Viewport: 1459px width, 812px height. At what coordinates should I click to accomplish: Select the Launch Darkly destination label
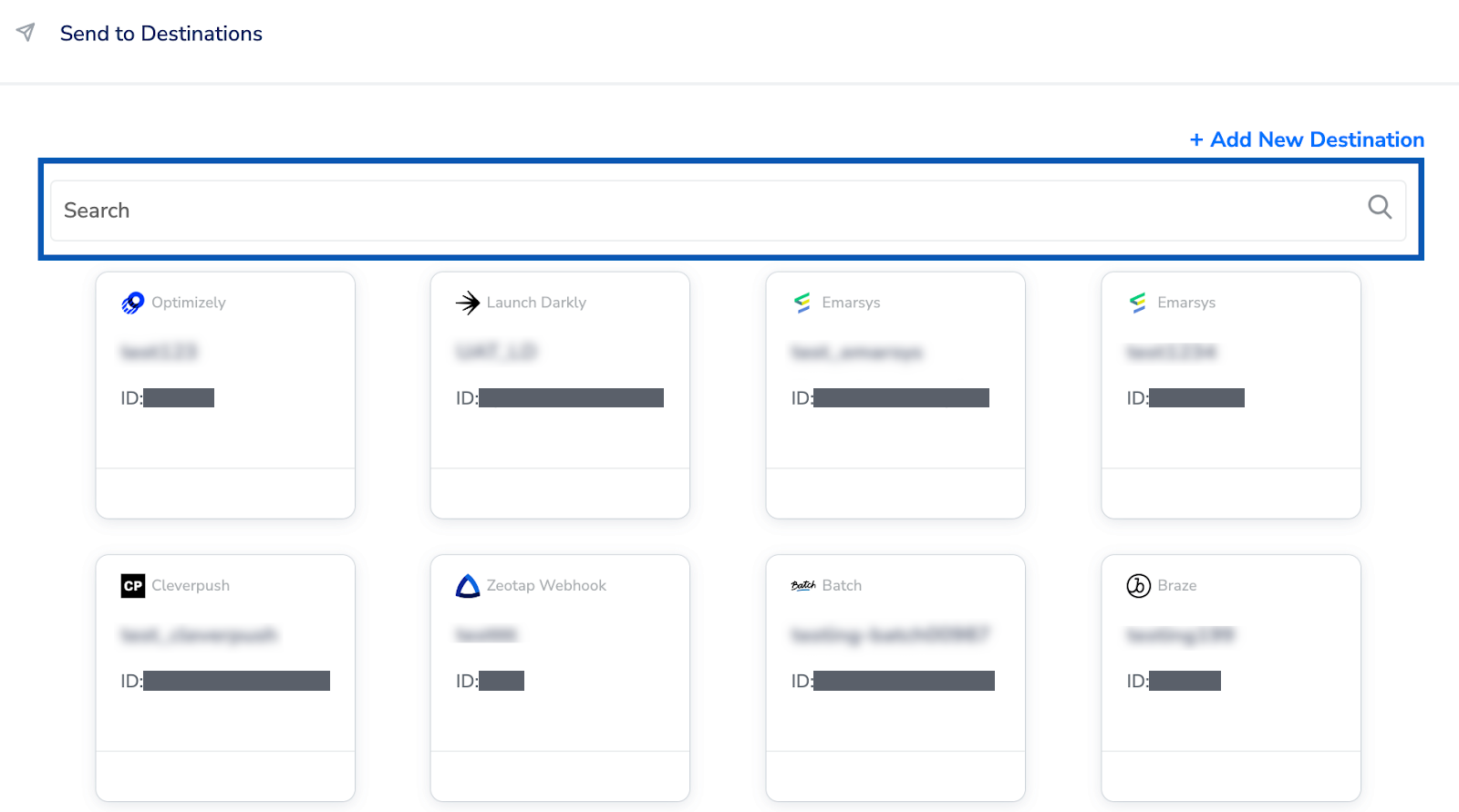point(536,303)
